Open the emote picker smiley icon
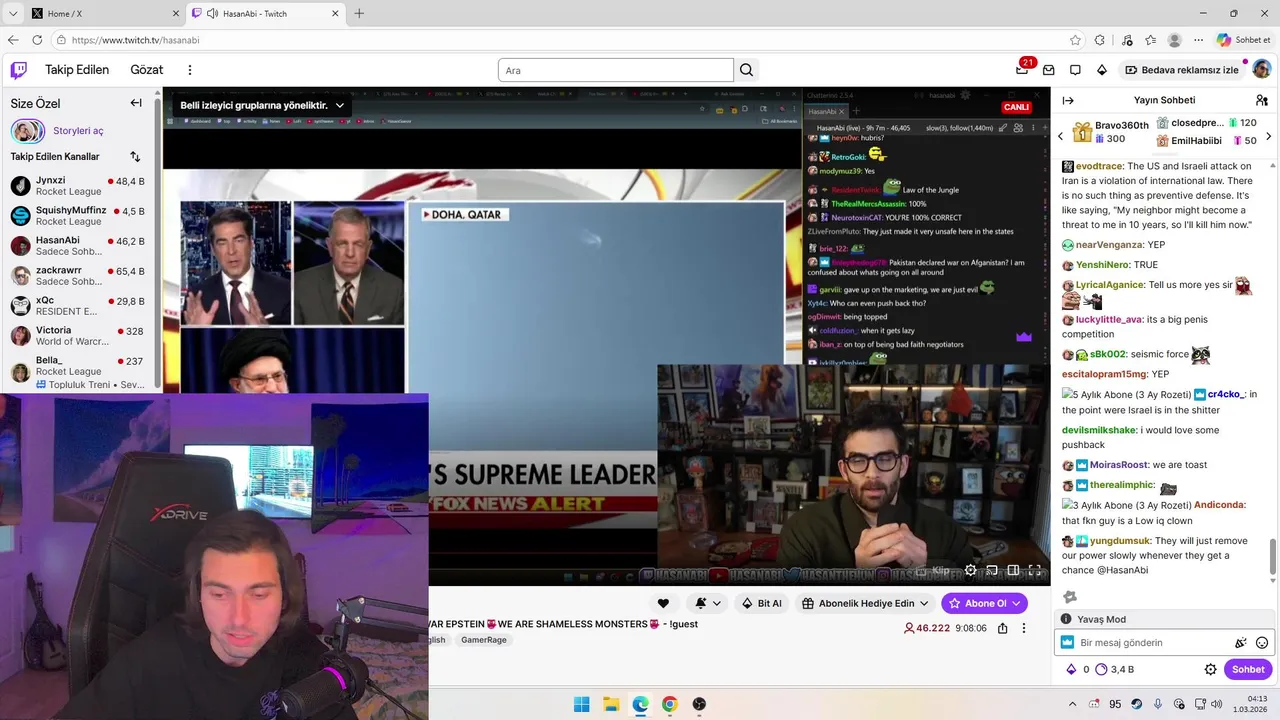The height and width of the screenshot is (720, 1280). 1262,643
